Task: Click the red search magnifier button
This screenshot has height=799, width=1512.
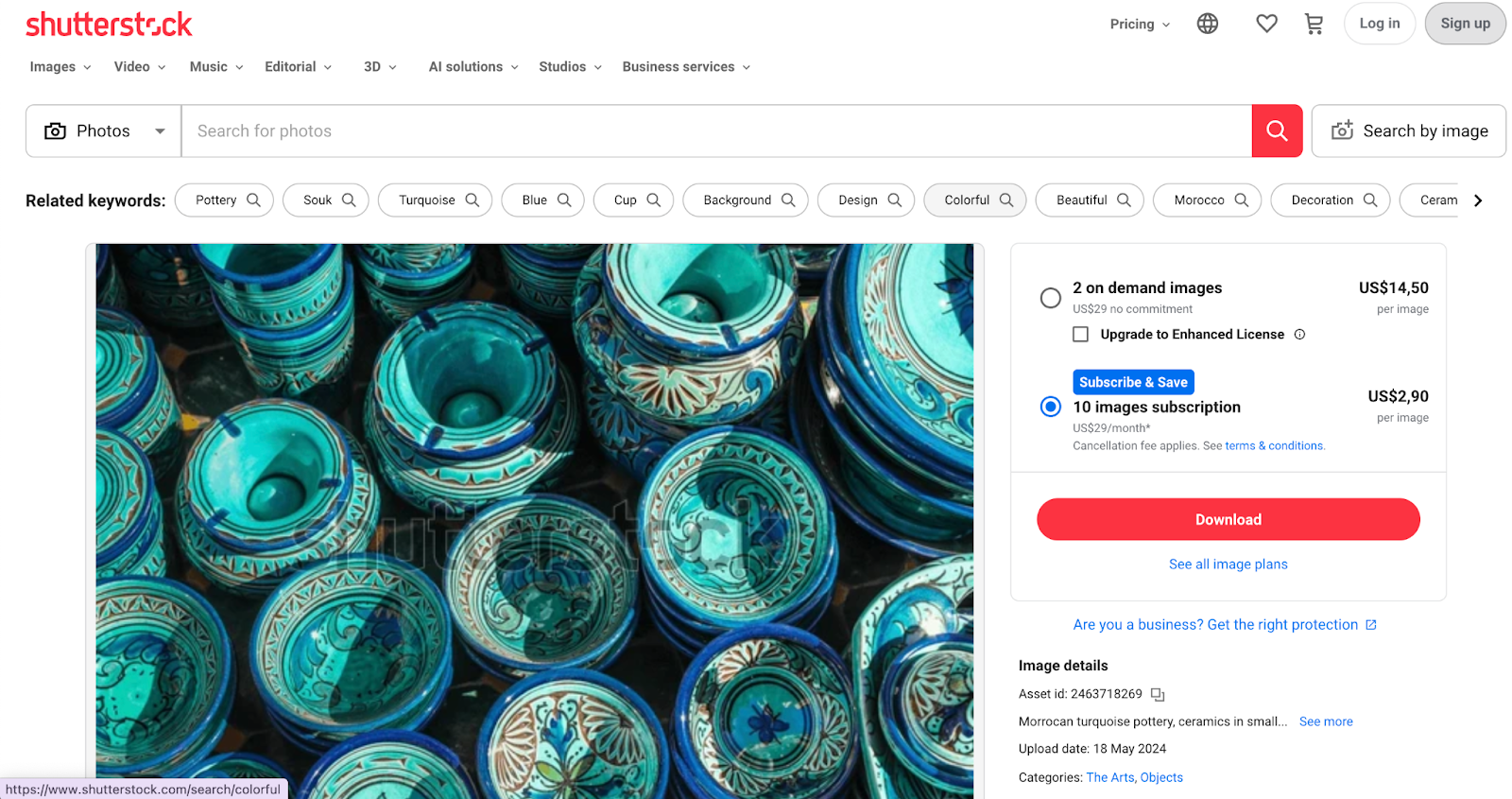Action: point(1277,130)
